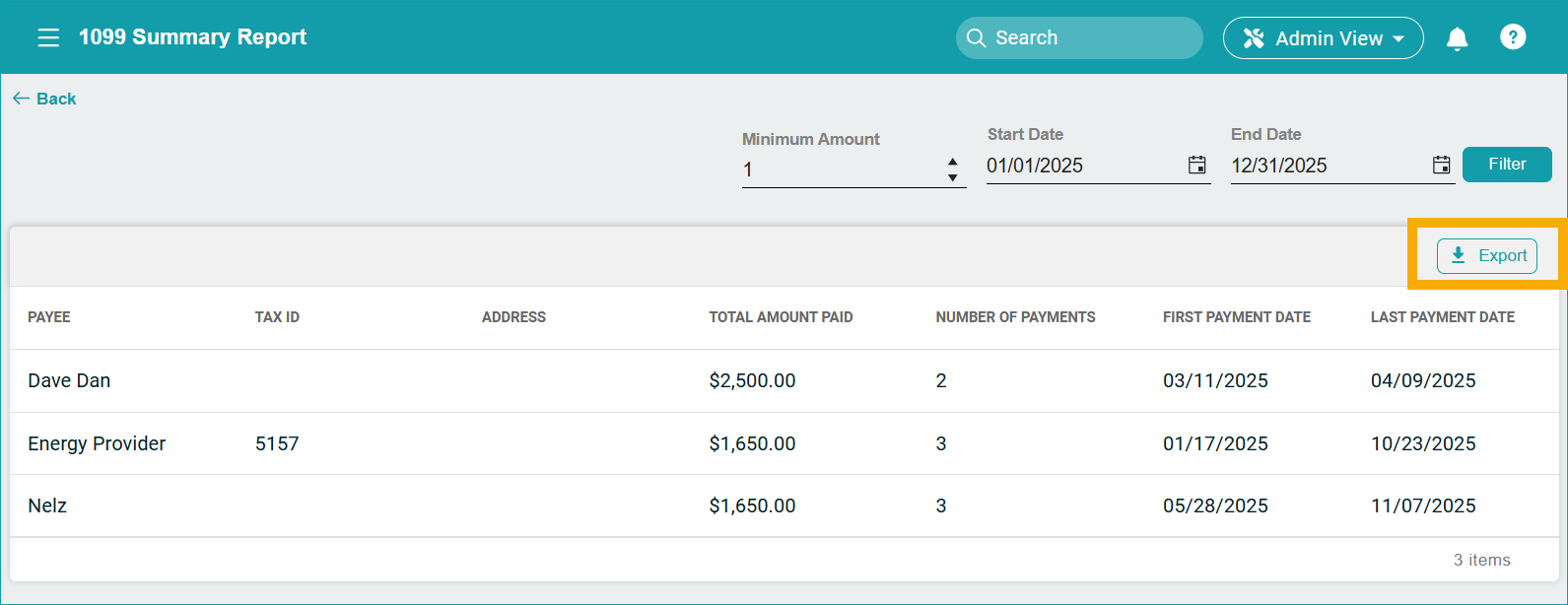Select the Dave Dan payee row
The width and height of the screenshot is (1568, 605).
coord(69,380)
